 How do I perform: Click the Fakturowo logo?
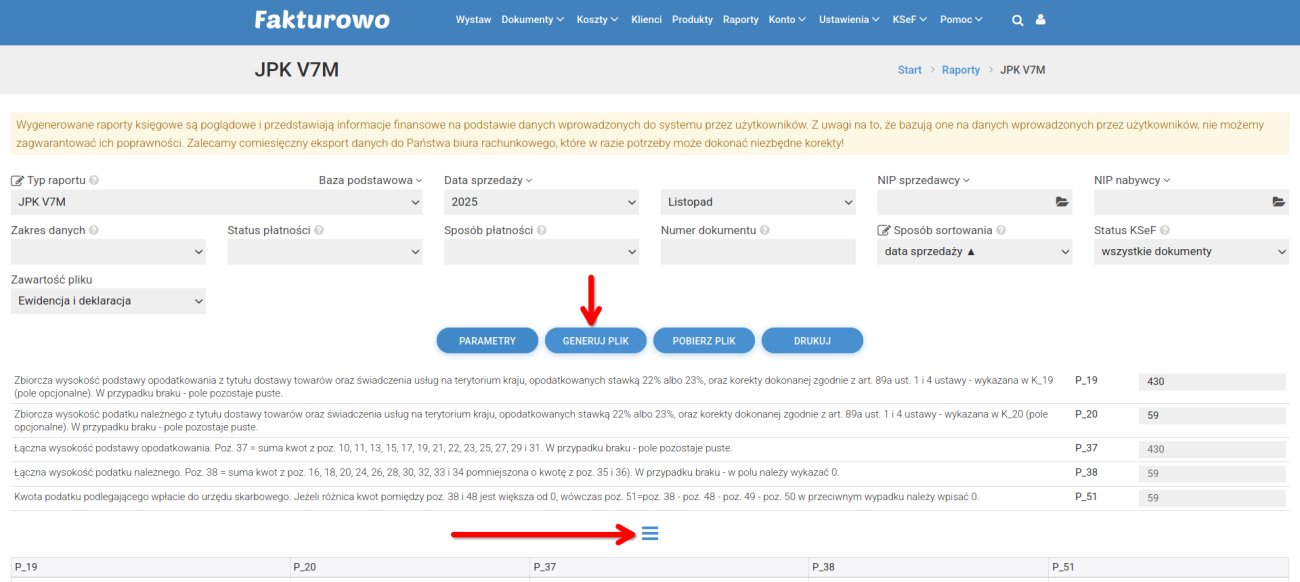[322, 20]
